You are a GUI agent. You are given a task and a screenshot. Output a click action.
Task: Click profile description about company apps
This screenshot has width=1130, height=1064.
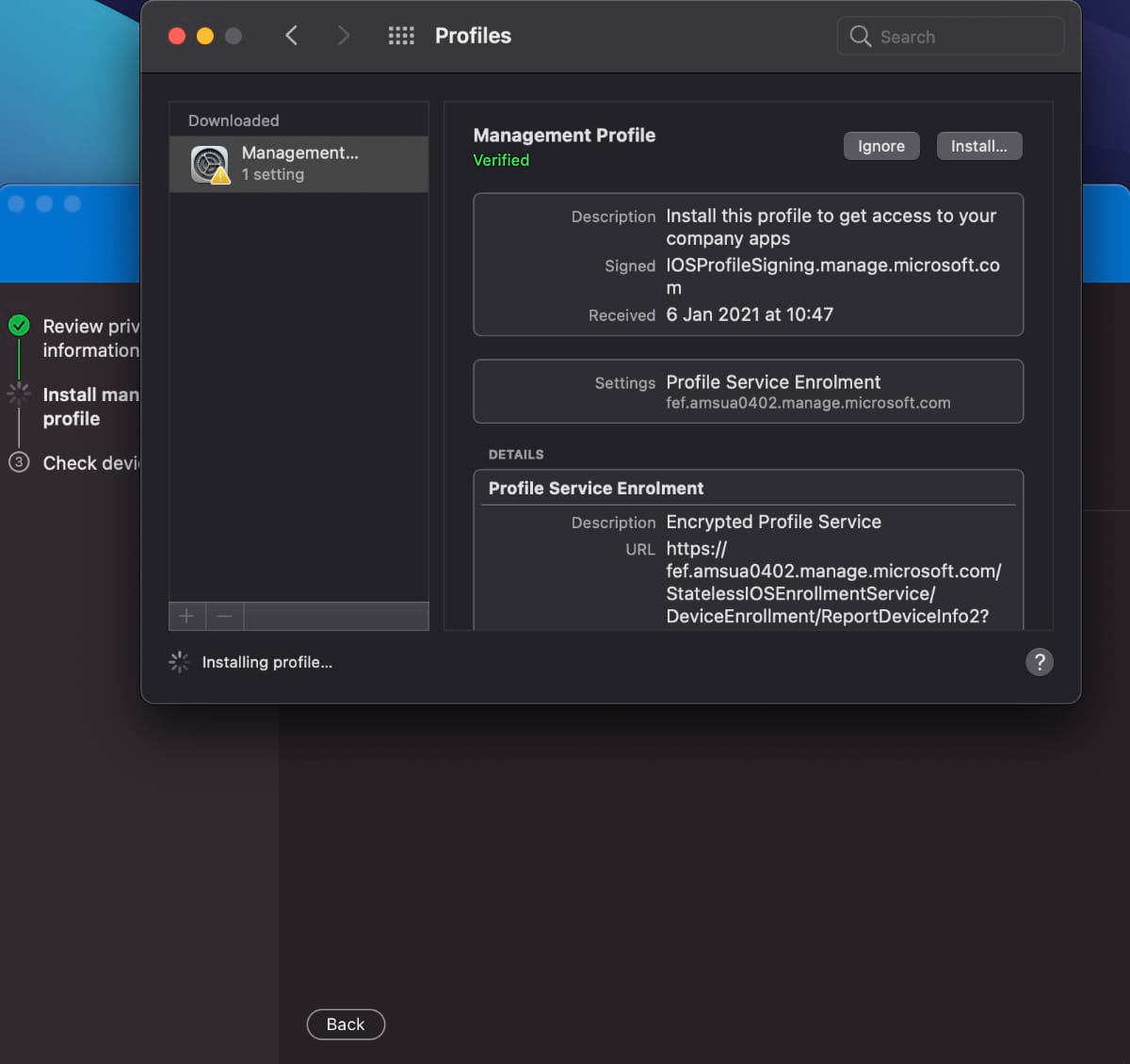pyautogui.click(x=831, y=227)
